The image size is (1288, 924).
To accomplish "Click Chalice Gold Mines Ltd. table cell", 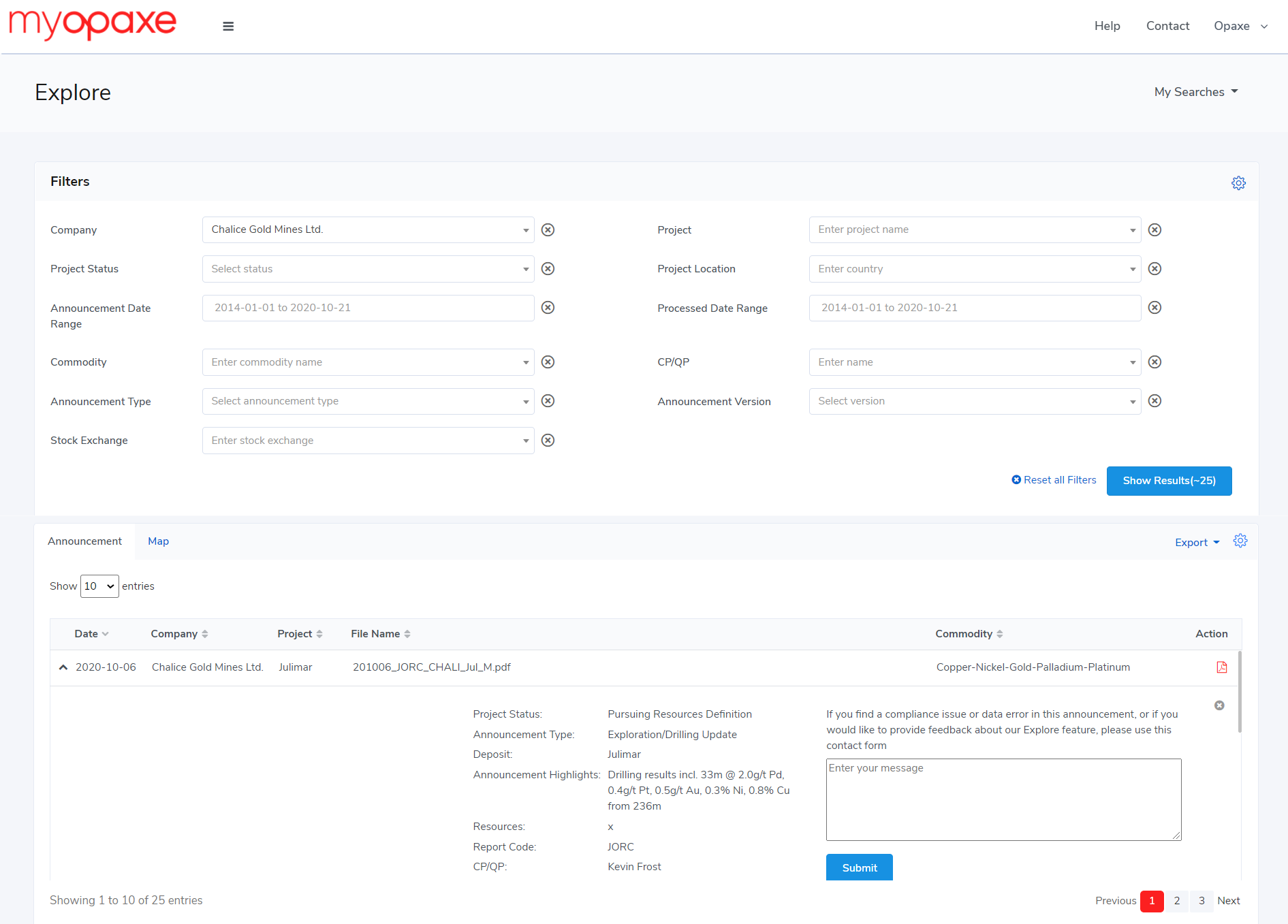I will coord(207,667).
